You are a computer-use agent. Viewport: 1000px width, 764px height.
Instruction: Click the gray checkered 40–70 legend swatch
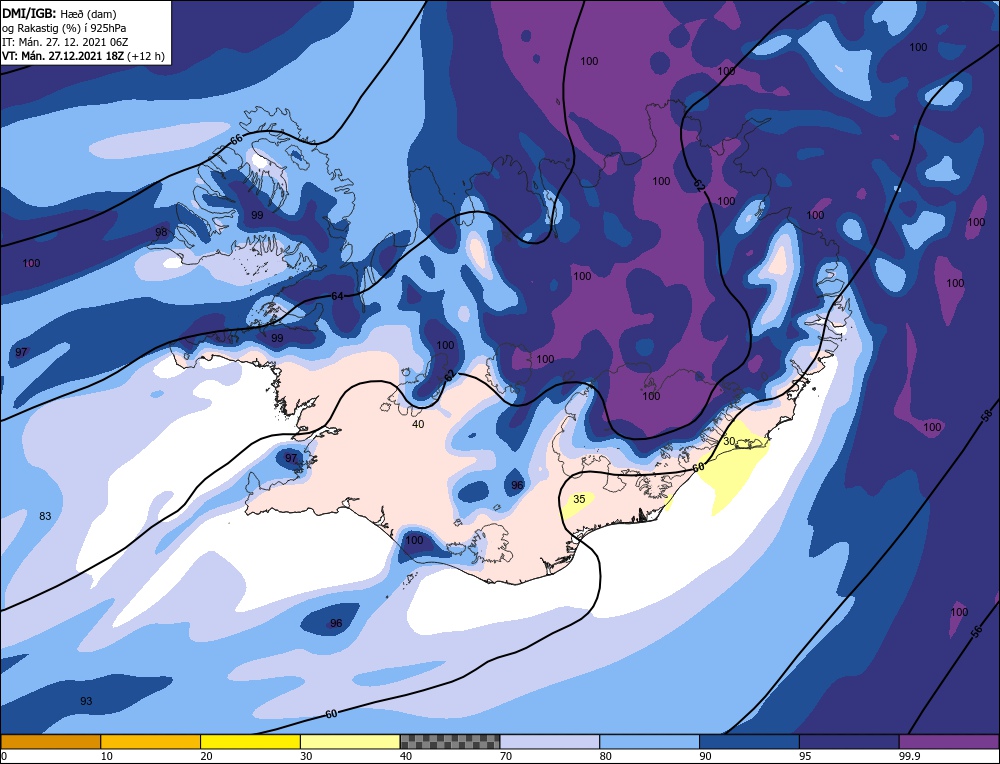click(x=450, y=741)
